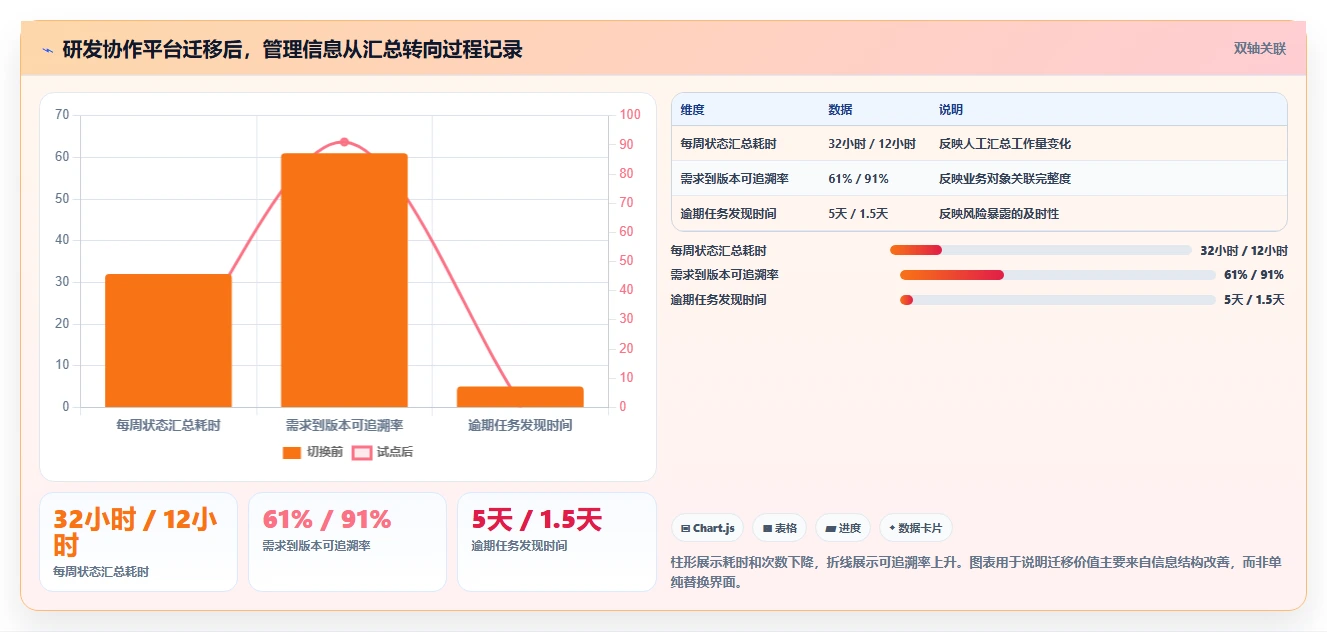This screenshot has height=632, width=1327.
Task: Click the 需求到版本可追溯率 progress bar
Action: coord(1057,275)
